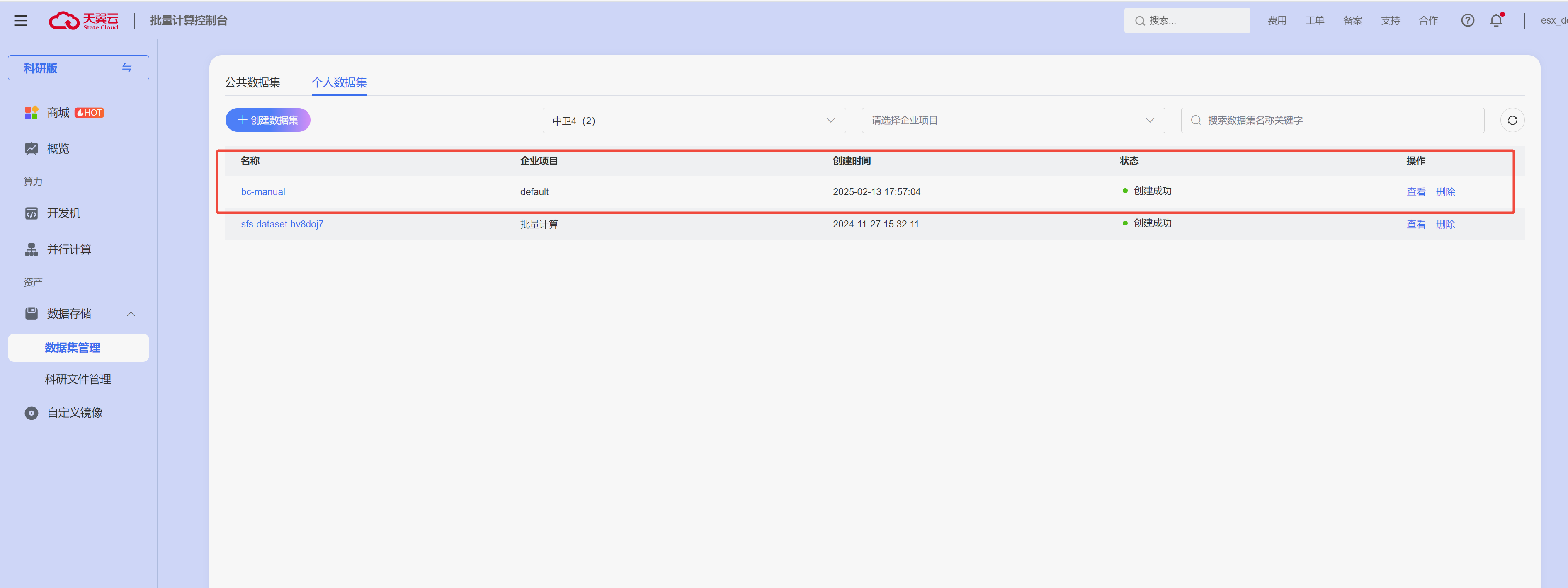Click the 商城 marketplace icon
The height and width of the screenshot is (588, 1568).
31,112
